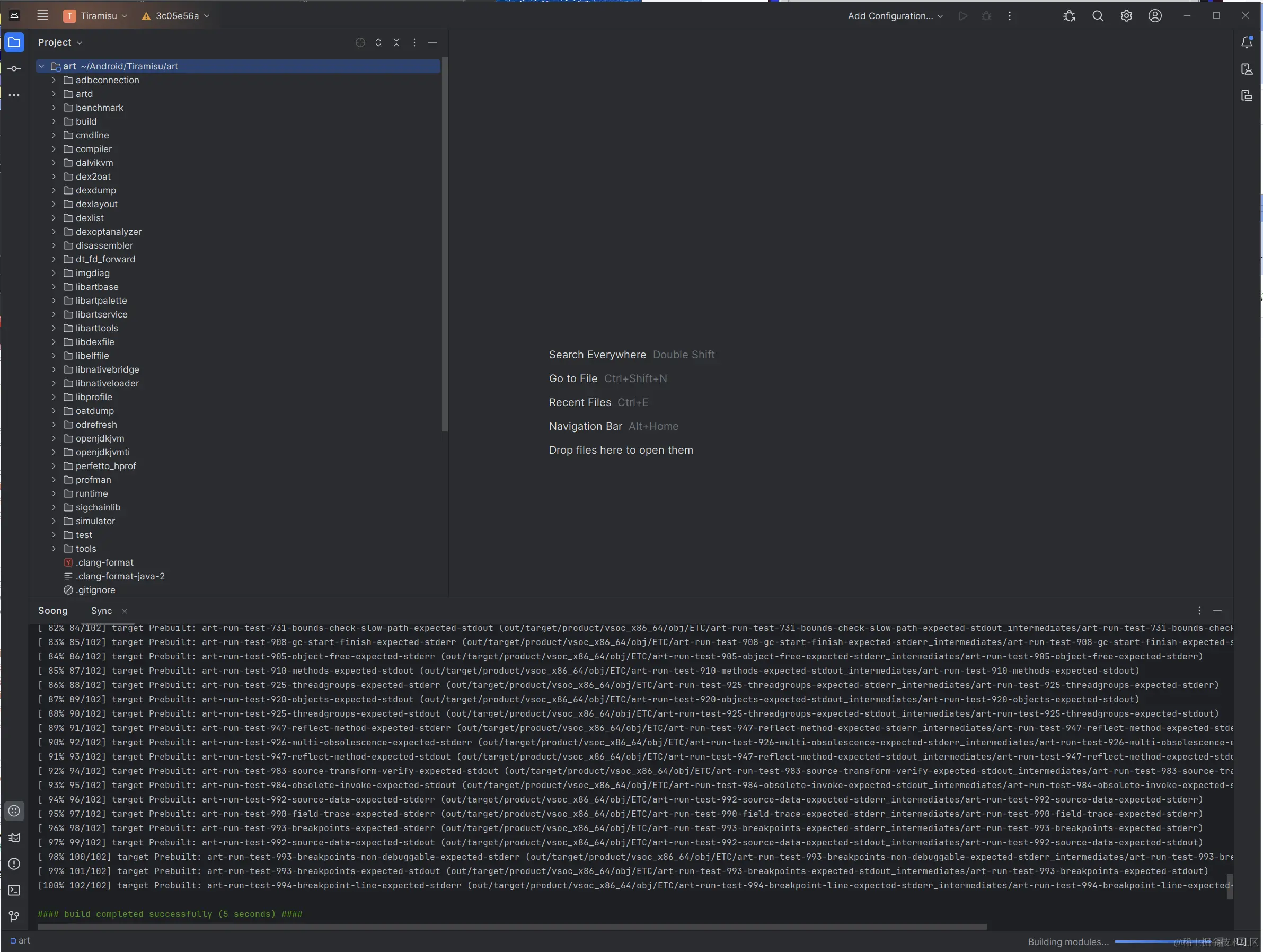Hide the Project panel

point(433,42)
